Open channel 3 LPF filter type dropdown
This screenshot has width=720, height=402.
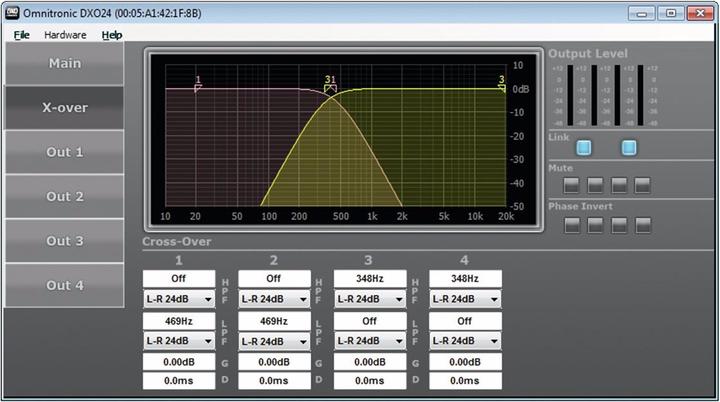(x=370, y=341)
